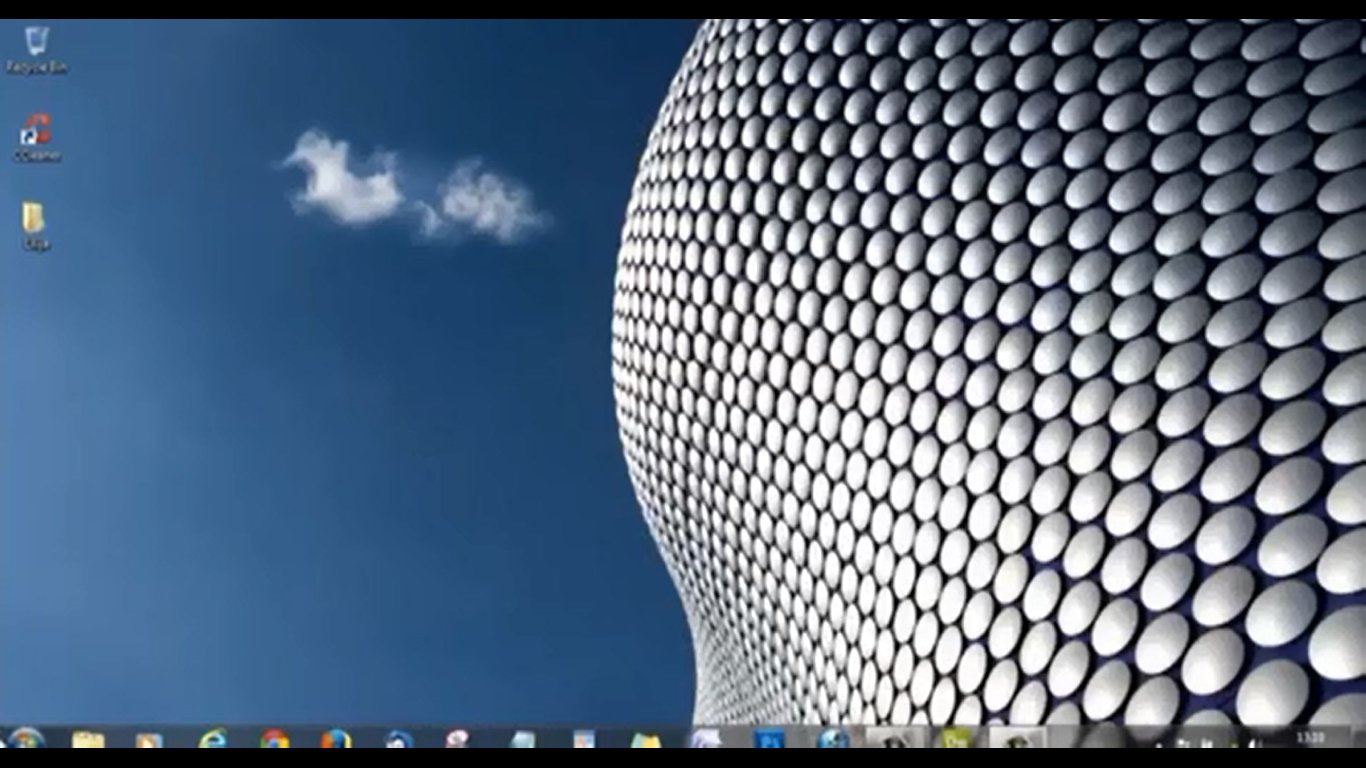Open the Recycle Bin desktop icon

point(36,49)
